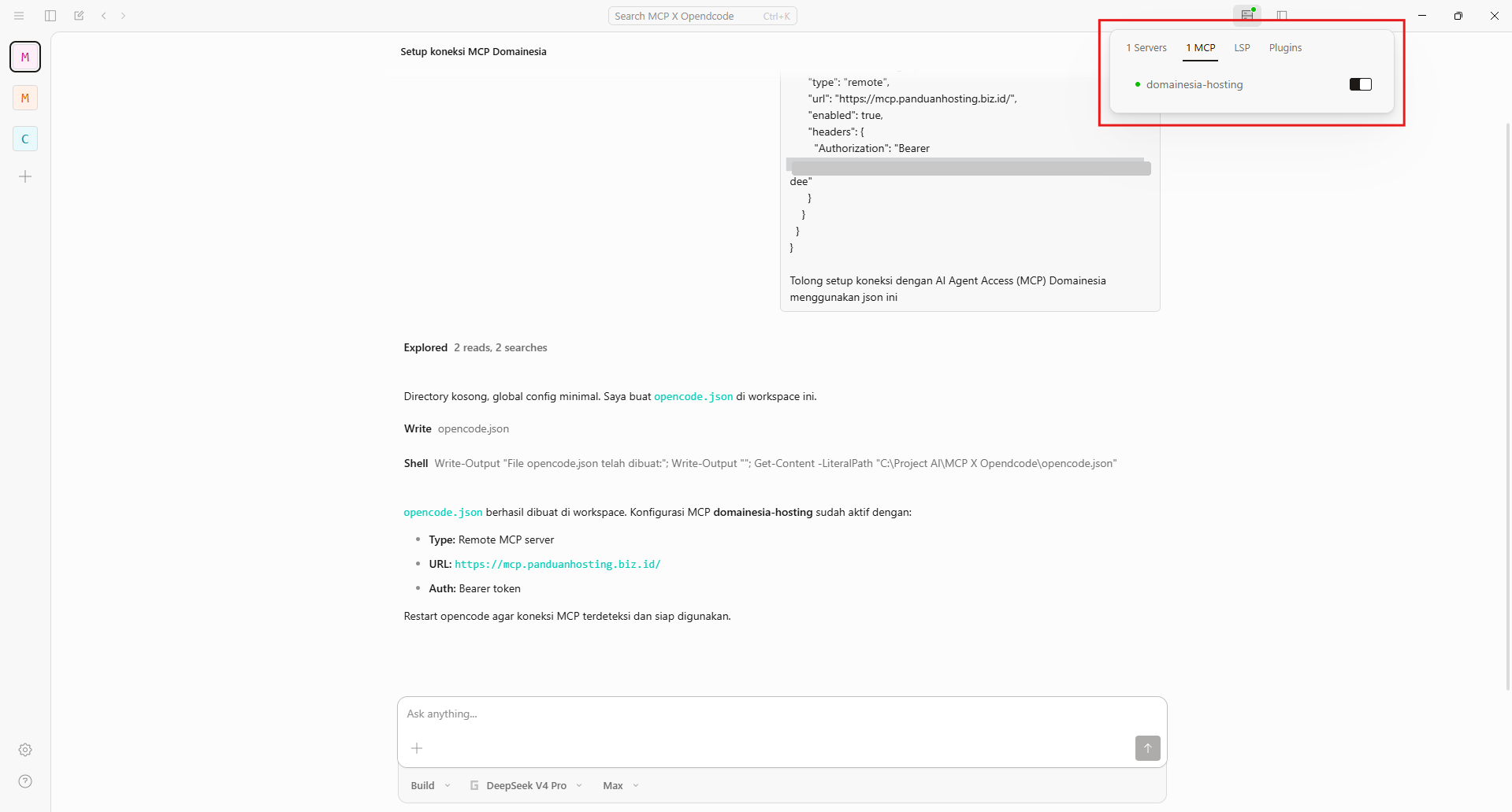Expand the Write opencode.json step
Viewport: 1512px width, 812px height.
456,428
